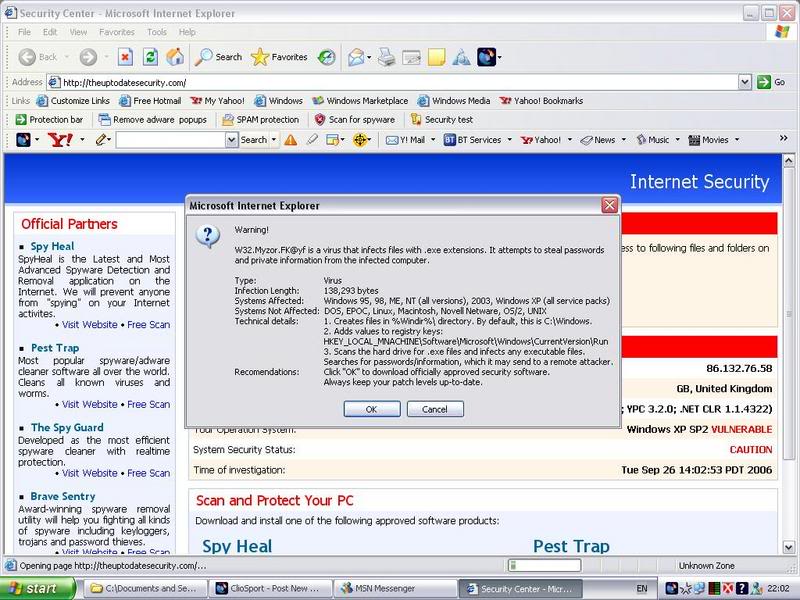This screenshot has width=800, height=600.
Task: Expand the Forward button history dropdown arrow
Action: tap(106, 57)
